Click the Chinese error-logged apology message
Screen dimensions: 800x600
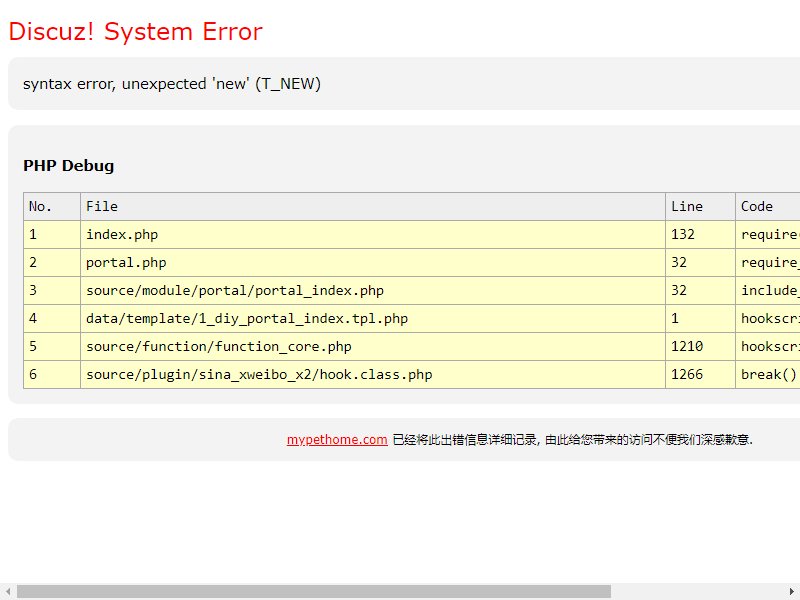572,439
